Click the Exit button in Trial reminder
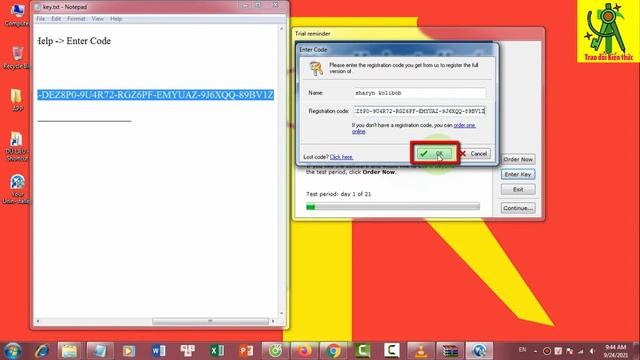This screenshot has width=640, height=360. [x=518, y=189]
